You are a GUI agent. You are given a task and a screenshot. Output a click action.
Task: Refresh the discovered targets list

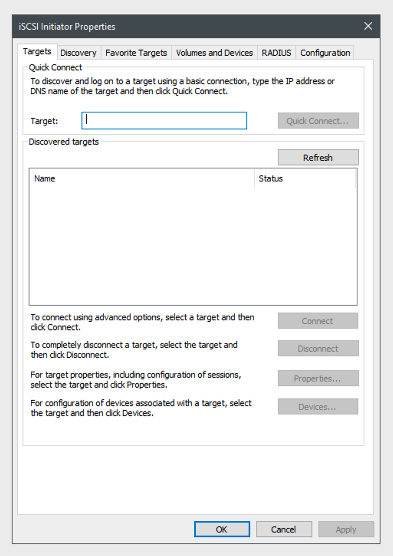(x=318, y=157)
